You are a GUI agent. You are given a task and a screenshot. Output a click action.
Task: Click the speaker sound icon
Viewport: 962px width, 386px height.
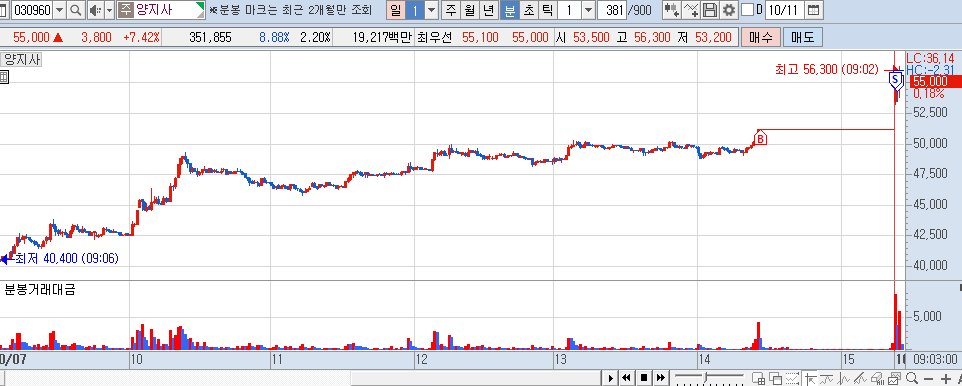95,10
